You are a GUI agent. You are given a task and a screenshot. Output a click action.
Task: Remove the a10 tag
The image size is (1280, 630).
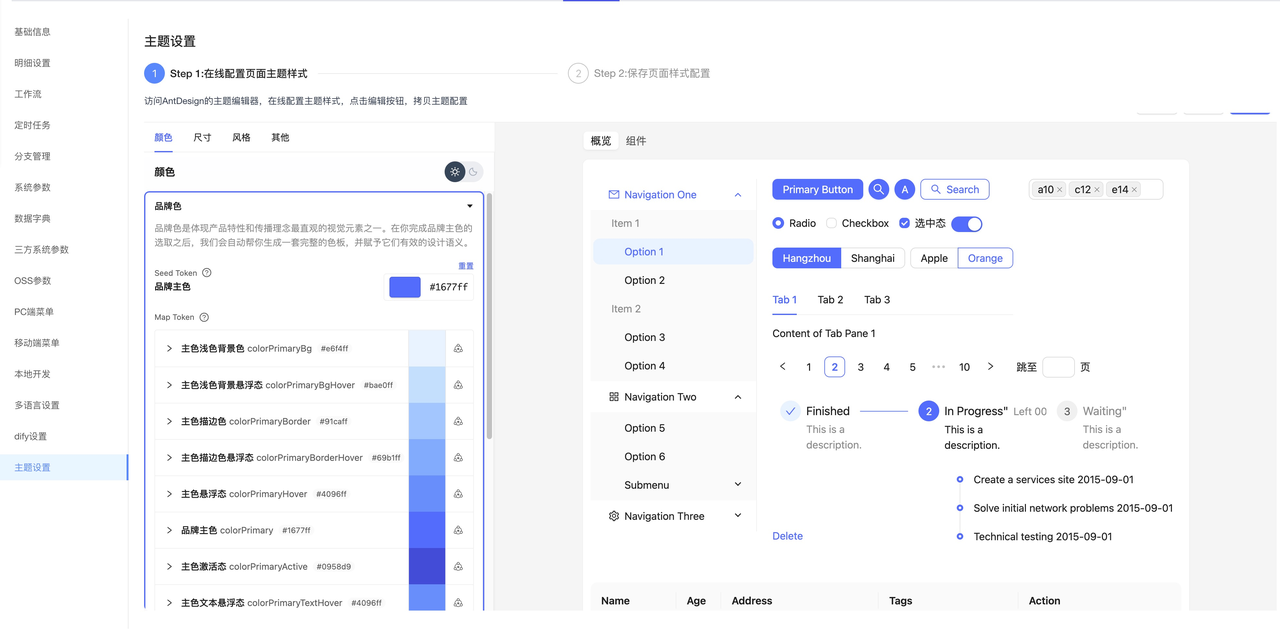(1060, 190)
